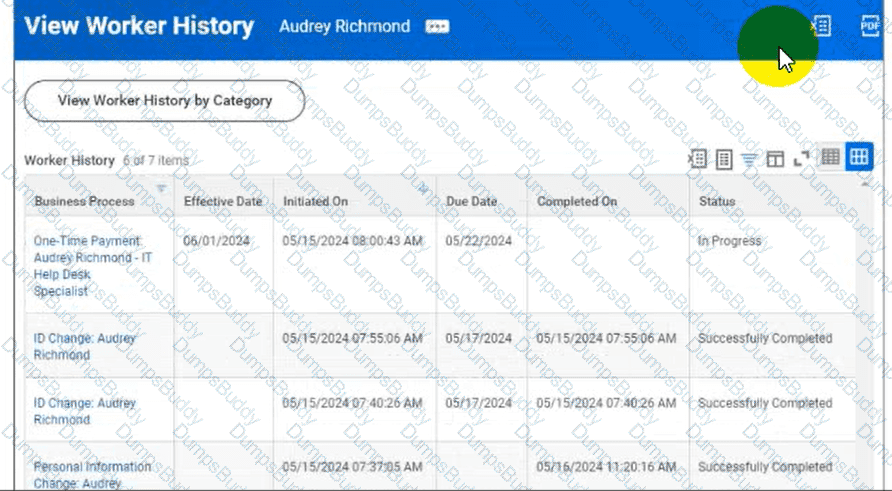Viewport: 892px width, 491px height.
Task: Click the Worker History 6 of 7 items label
Action: (x=106, y=160)
